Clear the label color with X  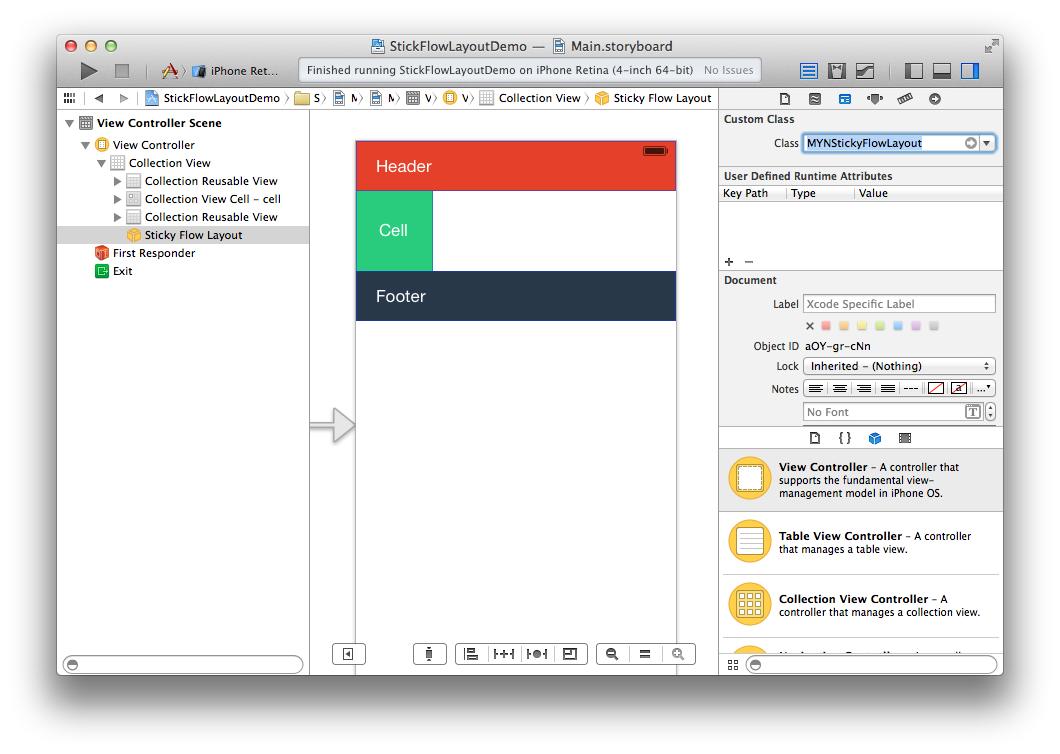810,326
